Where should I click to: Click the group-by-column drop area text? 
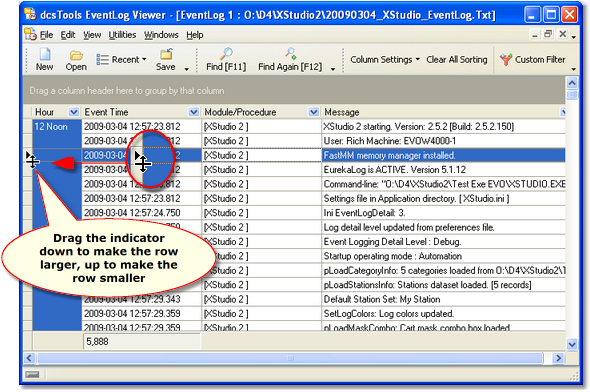coord(127,91)
